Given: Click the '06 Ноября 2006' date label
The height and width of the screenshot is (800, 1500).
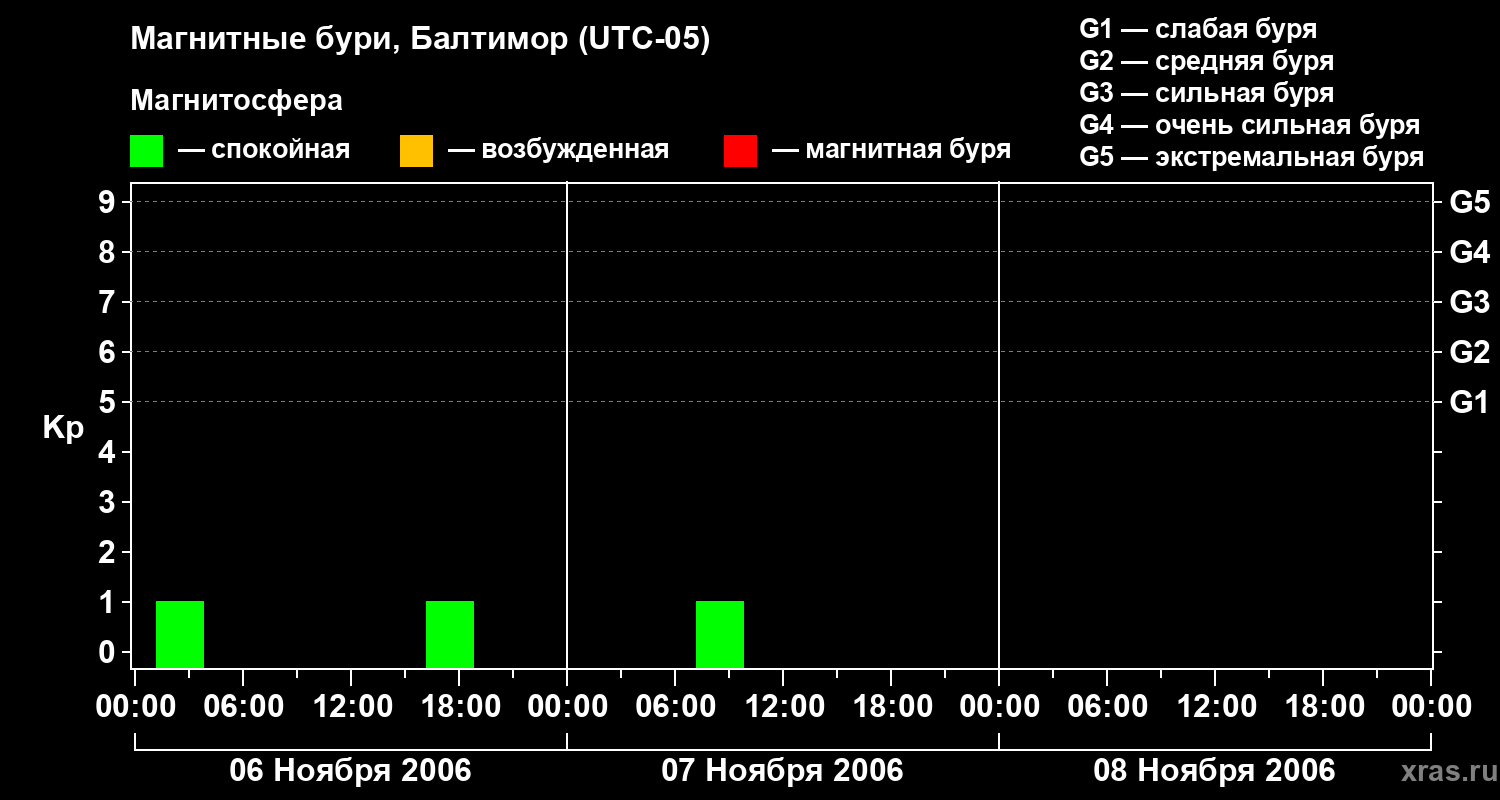Looking at the screenshot, I should coord(350,771).
